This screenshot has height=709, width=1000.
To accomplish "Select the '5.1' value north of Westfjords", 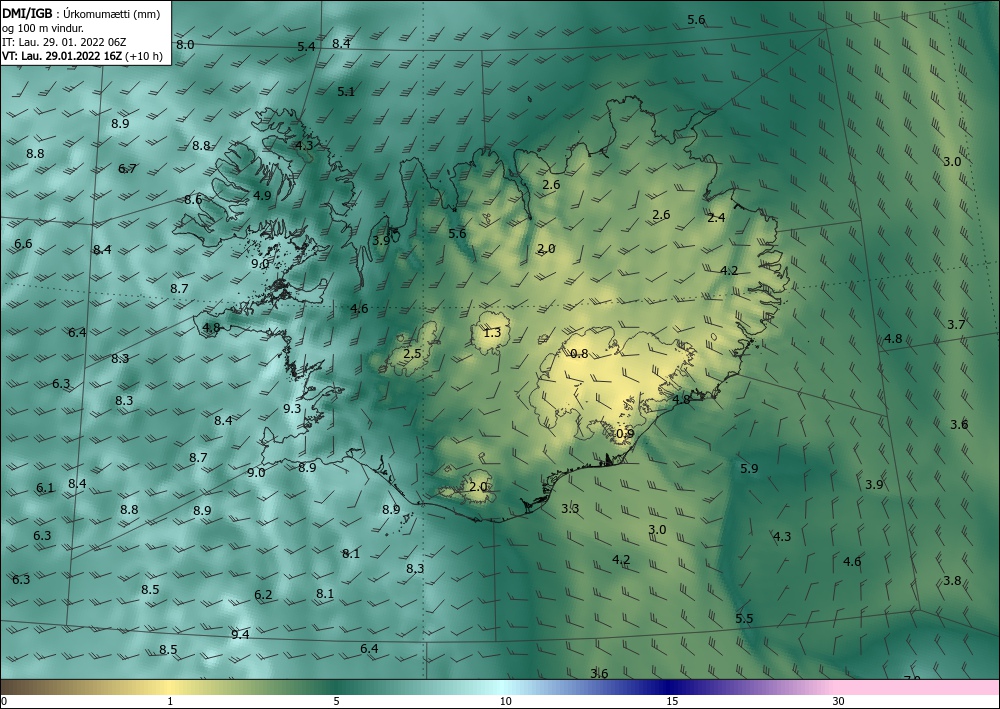I will pyautogui.click(x=346, y=92).
